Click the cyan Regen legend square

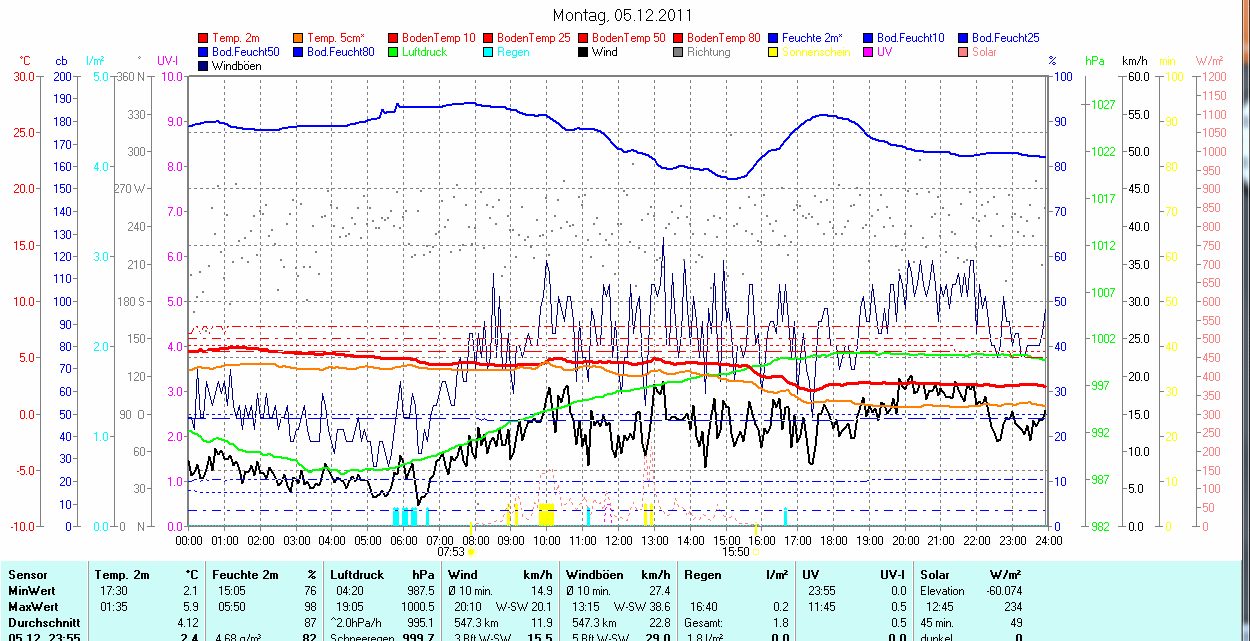click(489, 52)
